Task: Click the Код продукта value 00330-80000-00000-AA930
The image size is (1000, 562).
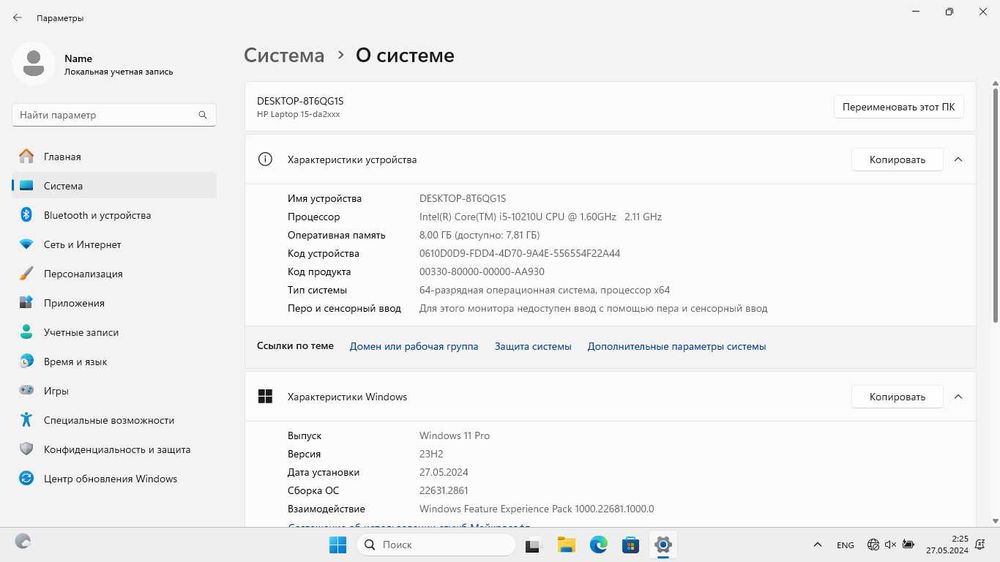Action: coord(482,272)
